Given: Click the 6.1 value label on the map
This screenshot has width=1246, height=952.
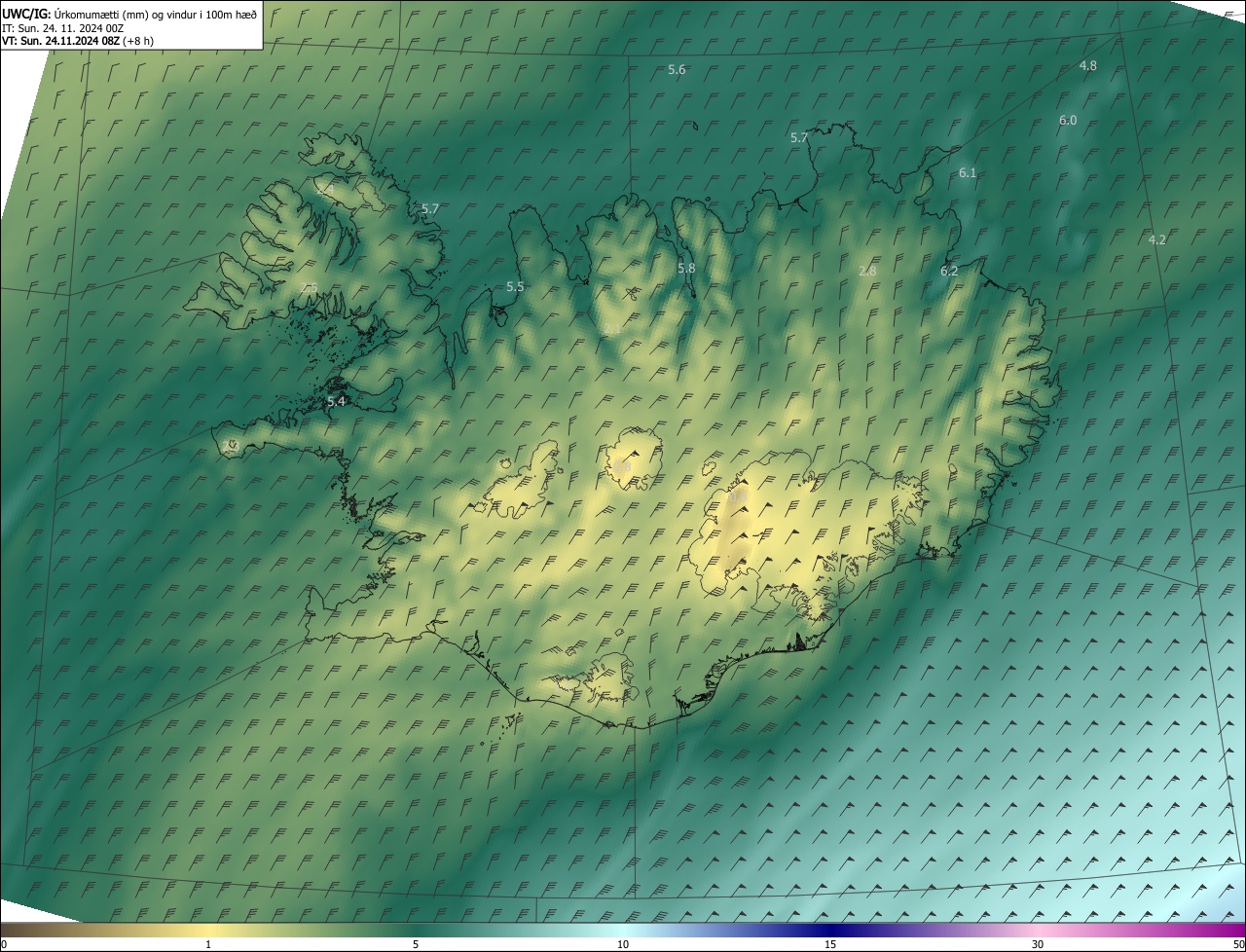Looking at the screenshot, I should coord(968,173).
